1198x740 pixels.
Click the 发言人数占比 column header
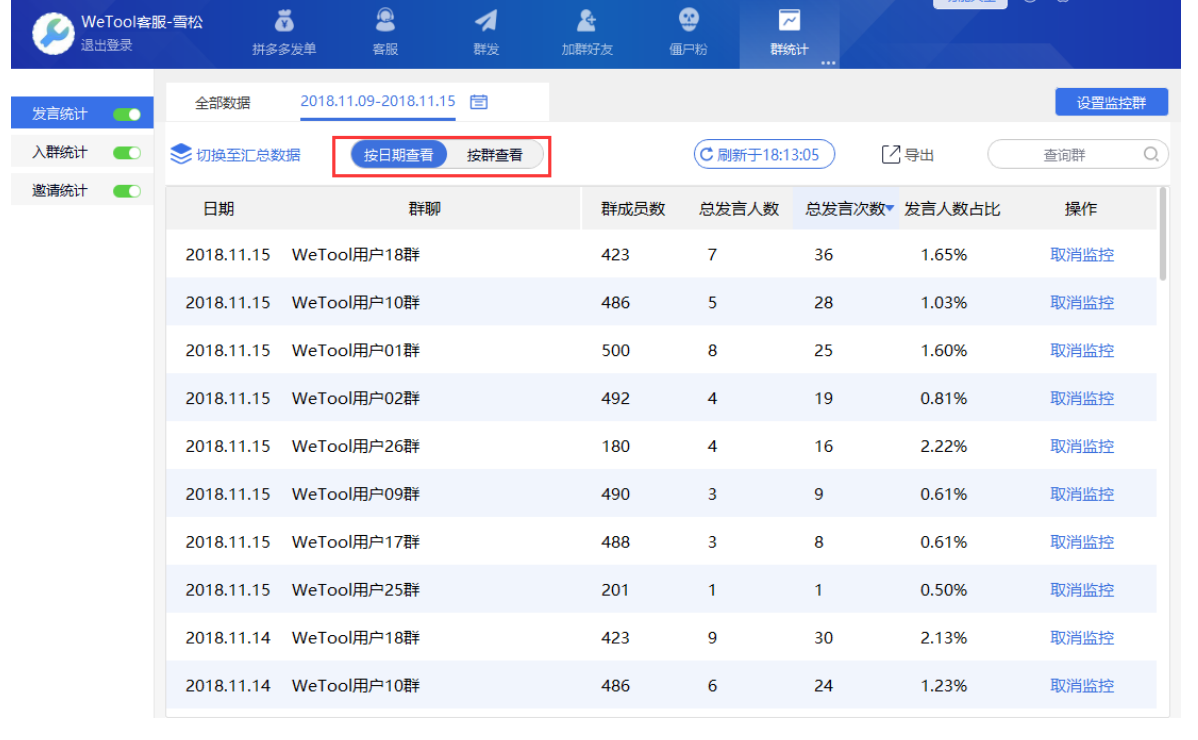952,208
